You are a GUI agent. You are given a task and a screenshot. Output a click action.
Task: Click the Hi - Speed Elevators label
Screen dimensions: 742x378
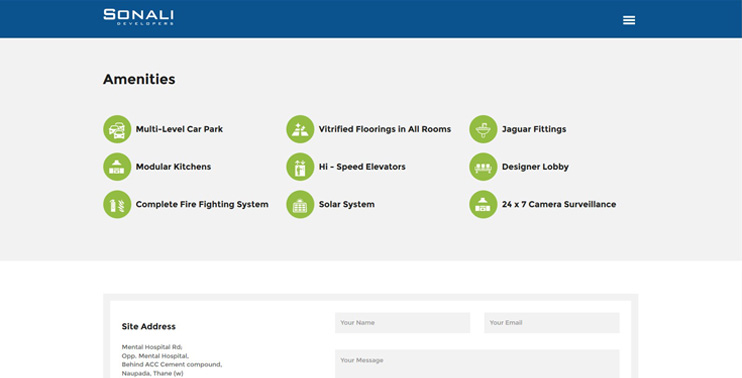tap(362, 167)
